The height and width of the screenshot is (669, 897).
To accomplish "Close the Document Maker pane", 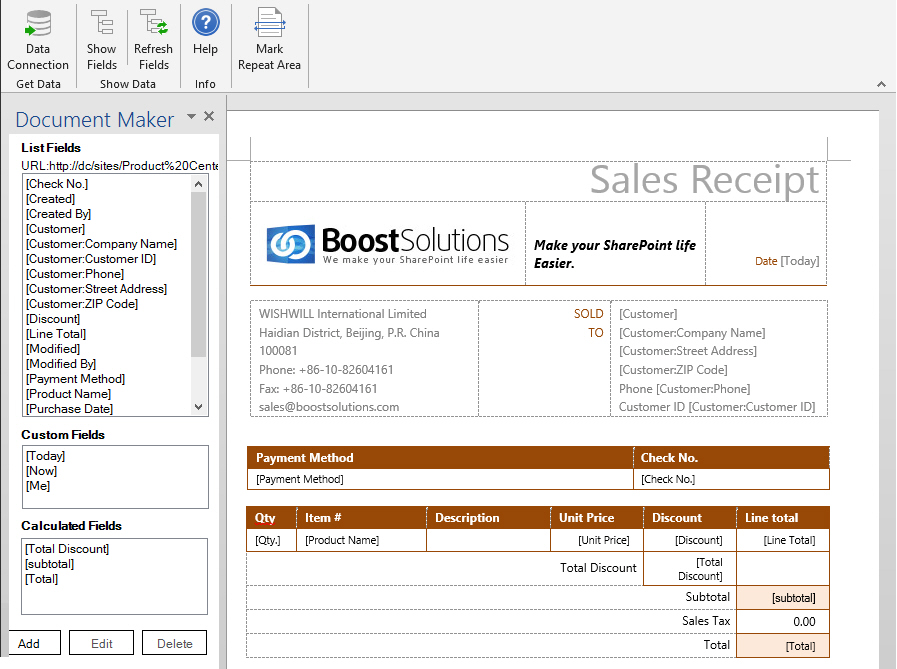I will 209,116.
